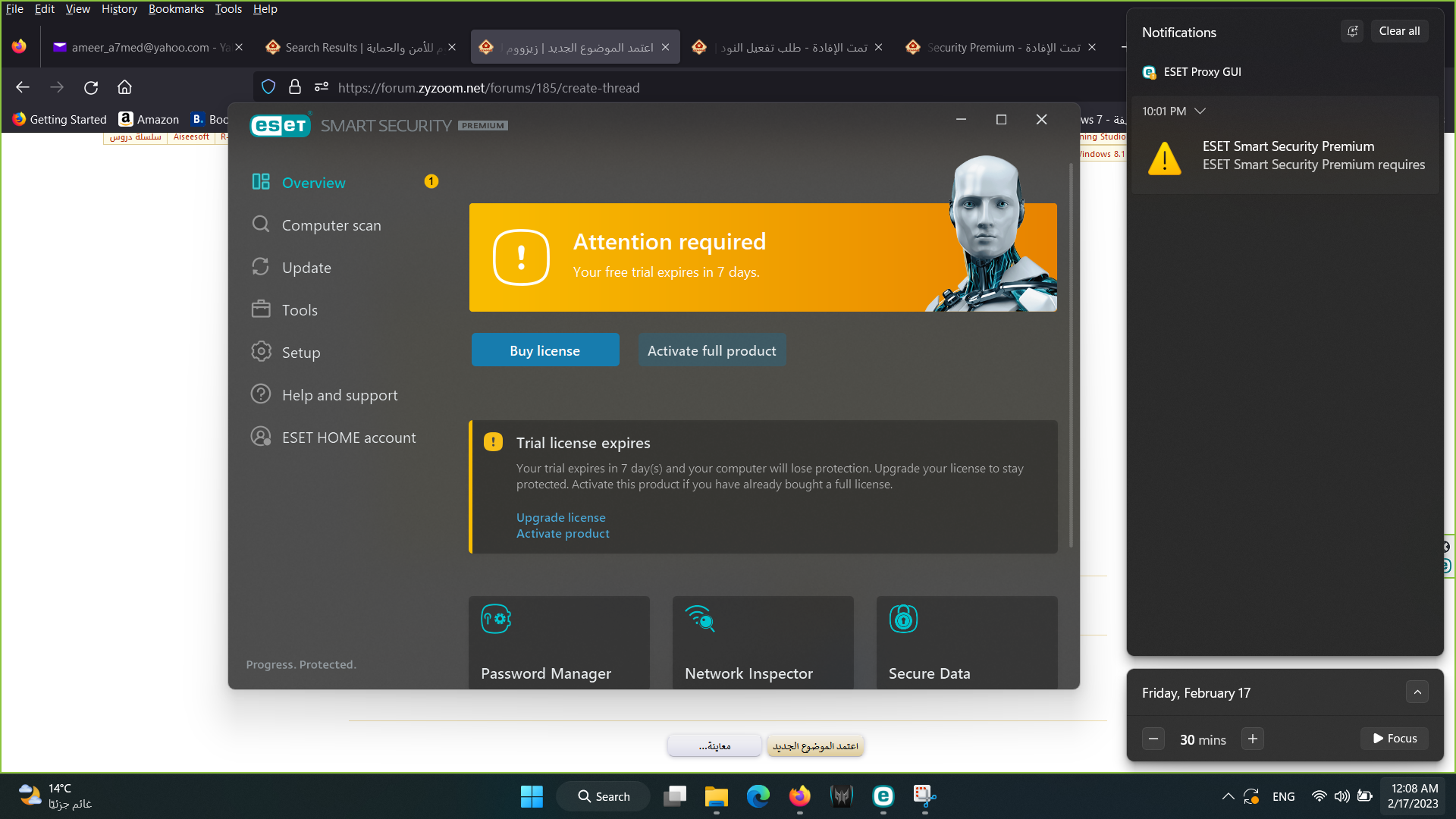The height and width of the screenshot is (819, 1456).
Task: Open the Firefox File menu
Action: [x=14, y=9]
